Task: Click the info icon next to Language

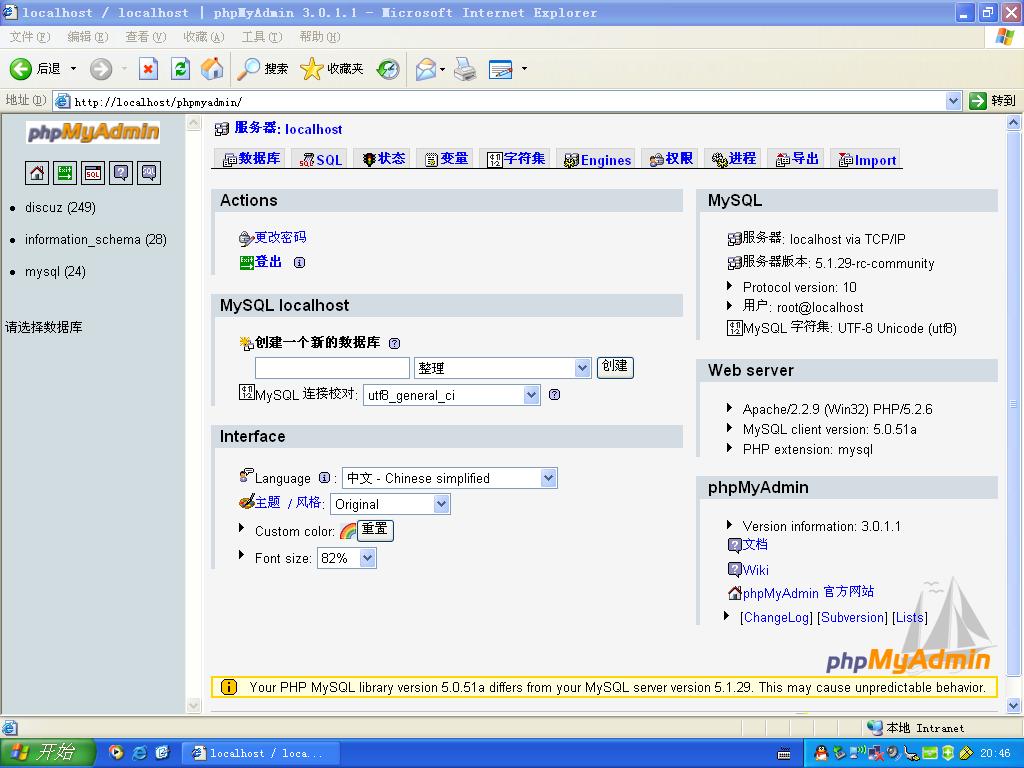Action: 324,478
